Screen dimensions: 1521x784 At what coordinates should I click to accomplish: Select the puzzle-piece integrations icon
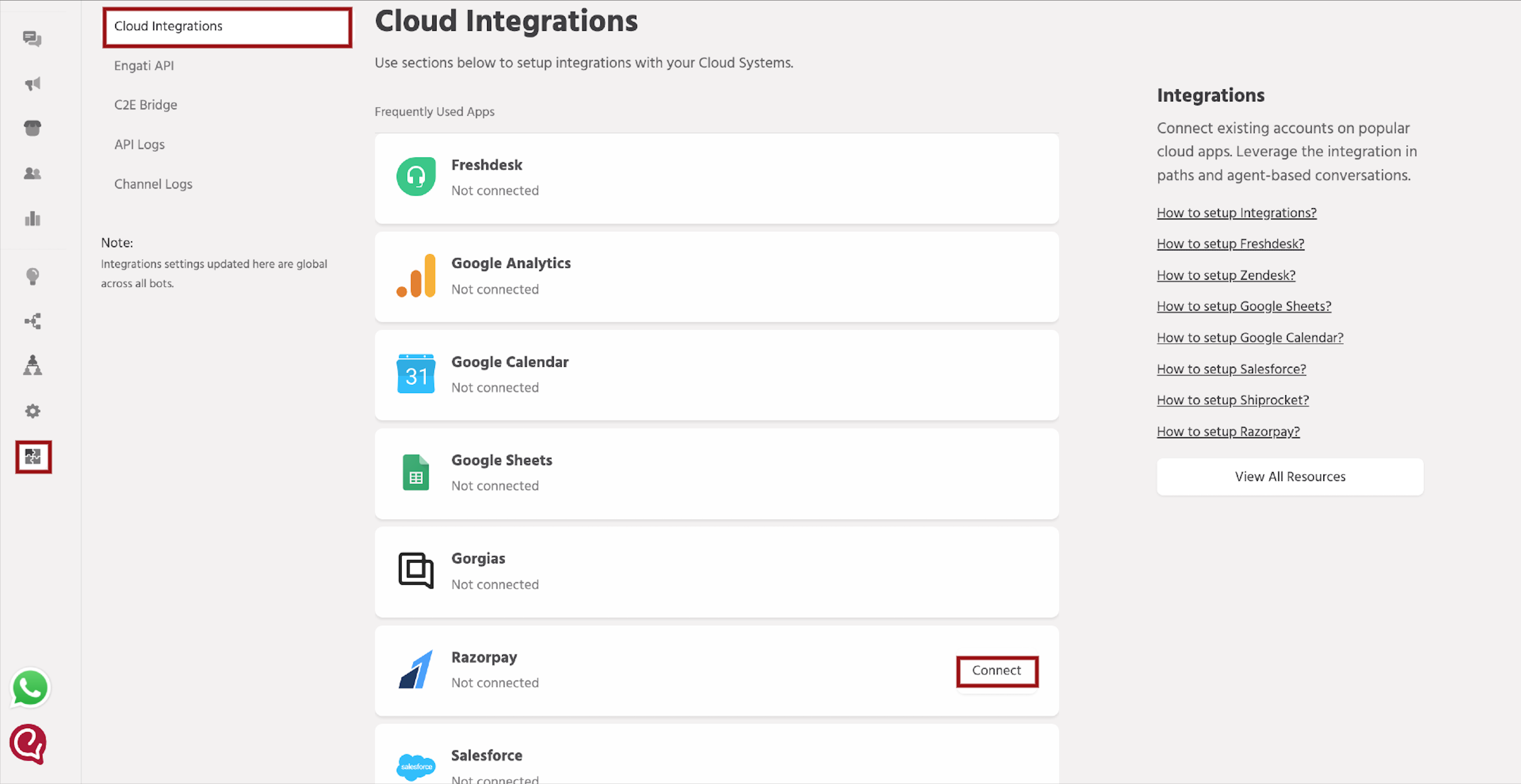click(33, 456)
